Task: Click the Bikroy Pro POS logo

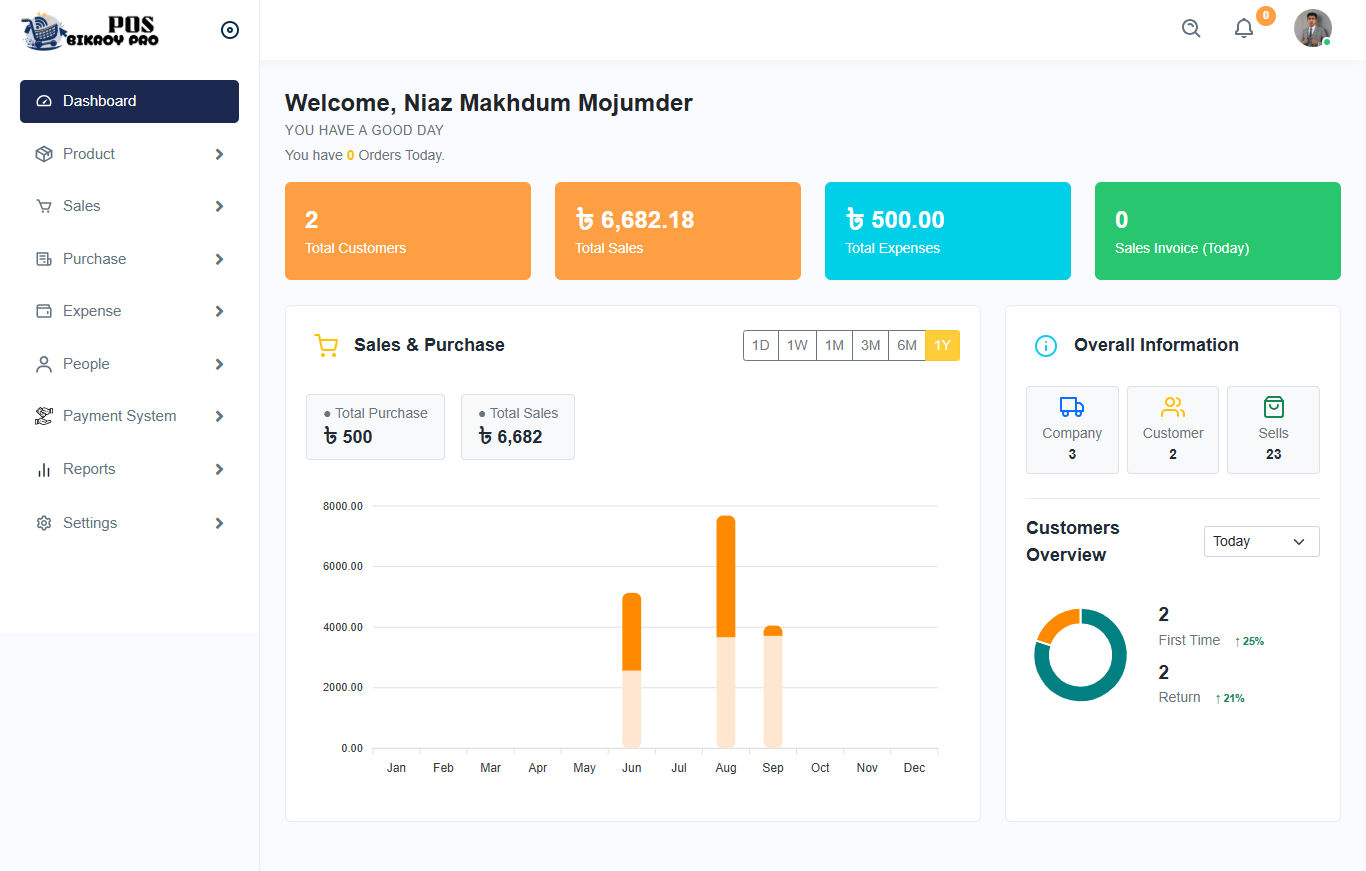Action: [x=89, y=31]
